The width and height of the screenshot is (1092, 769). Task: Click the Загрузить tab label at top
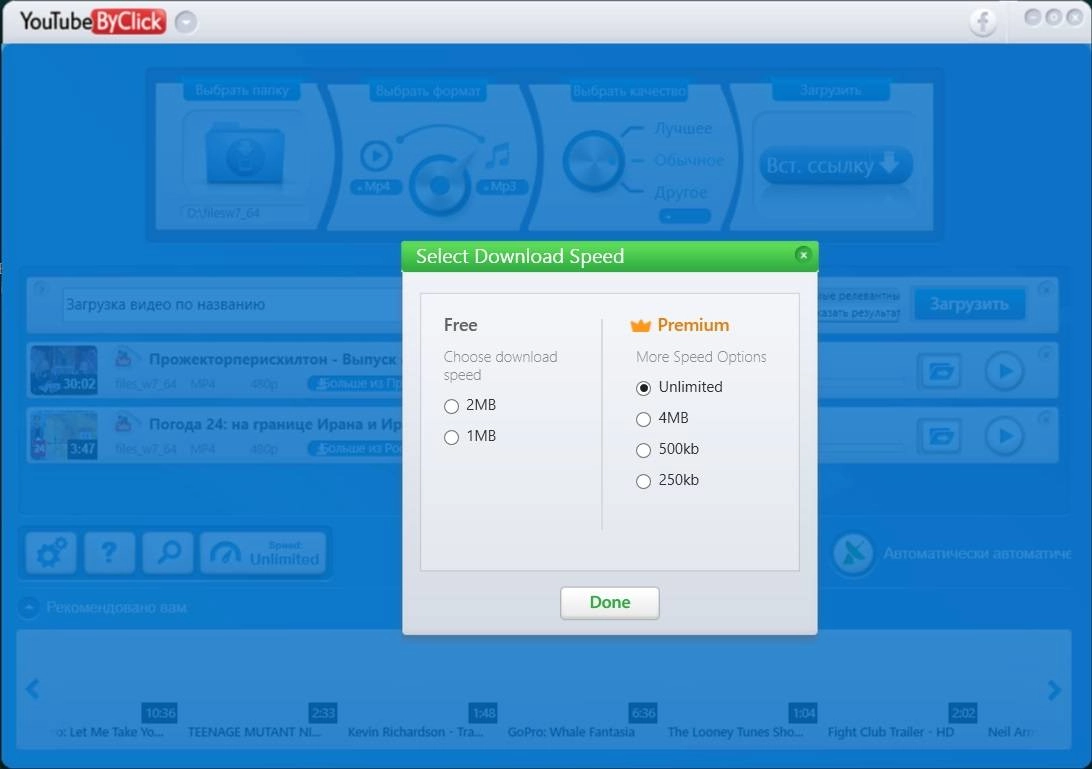[830, 91]
